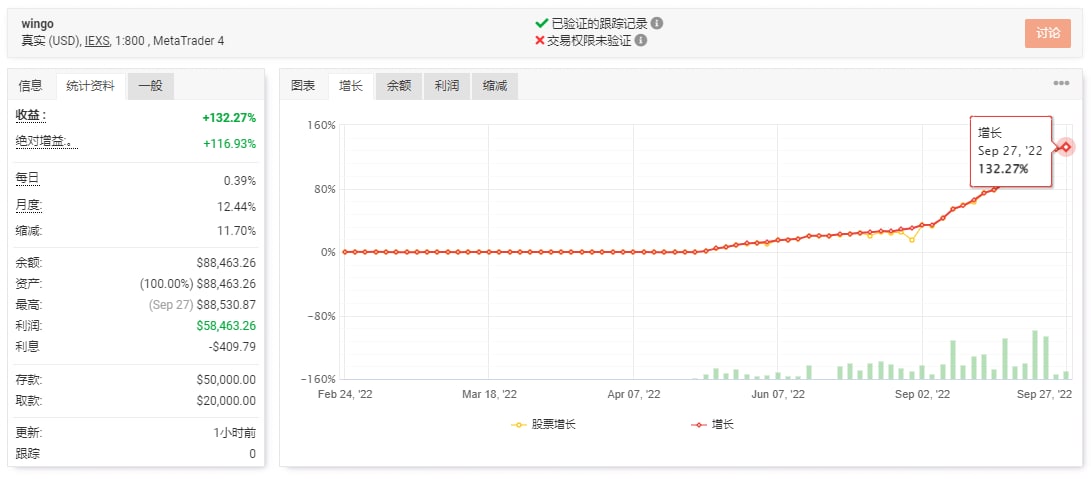The width and height of the screenshot is (1091, 479).
Task: Click info icon beside 已验证的跟踪记录
Action: coord(657,23)
